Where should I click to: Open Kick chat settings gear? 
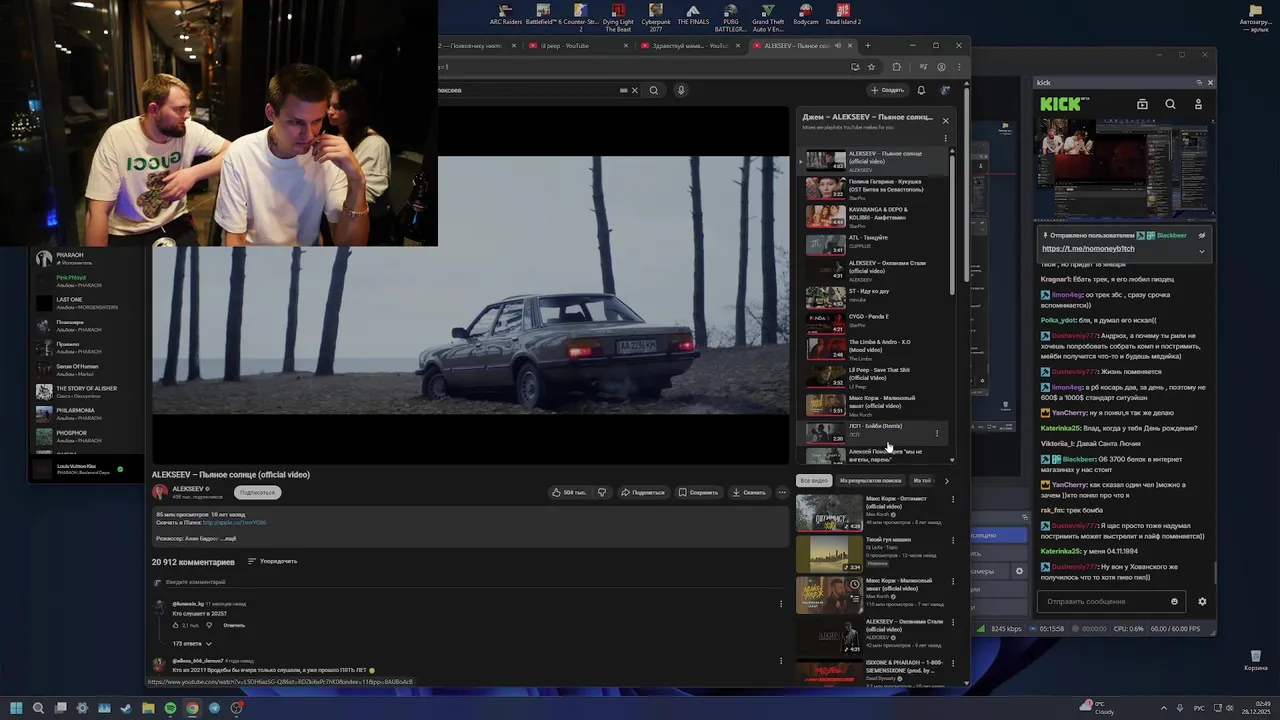(x=1202, y=602)
